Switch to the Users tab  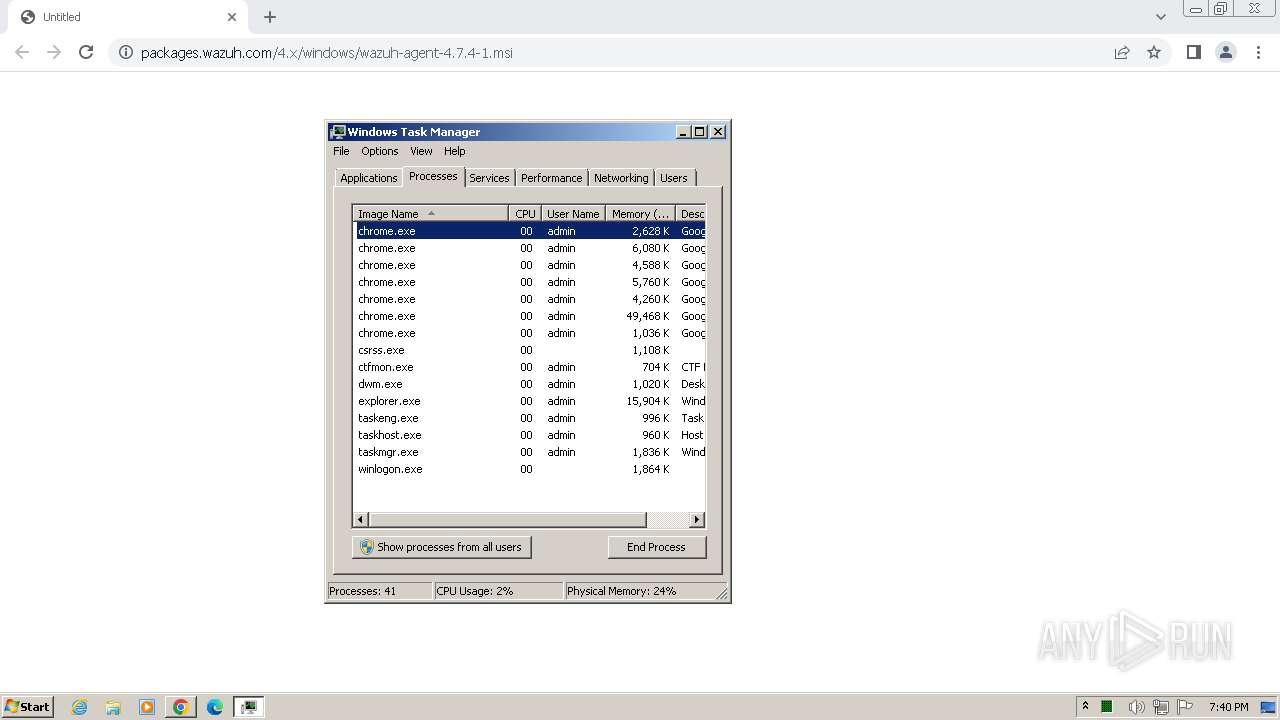click(674, 178)
